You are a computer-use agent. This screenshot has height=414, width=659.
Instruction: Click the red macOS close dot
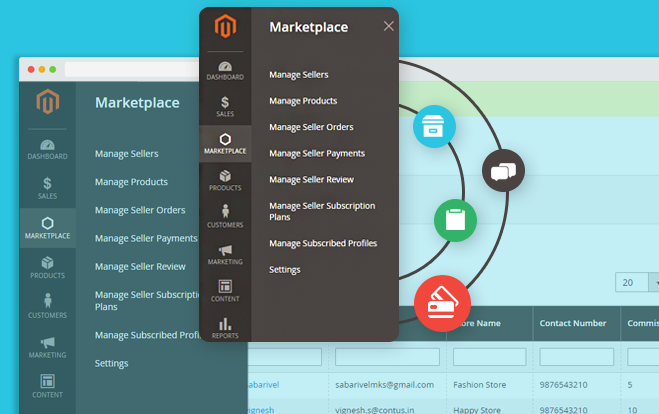[x=31, y=69]
